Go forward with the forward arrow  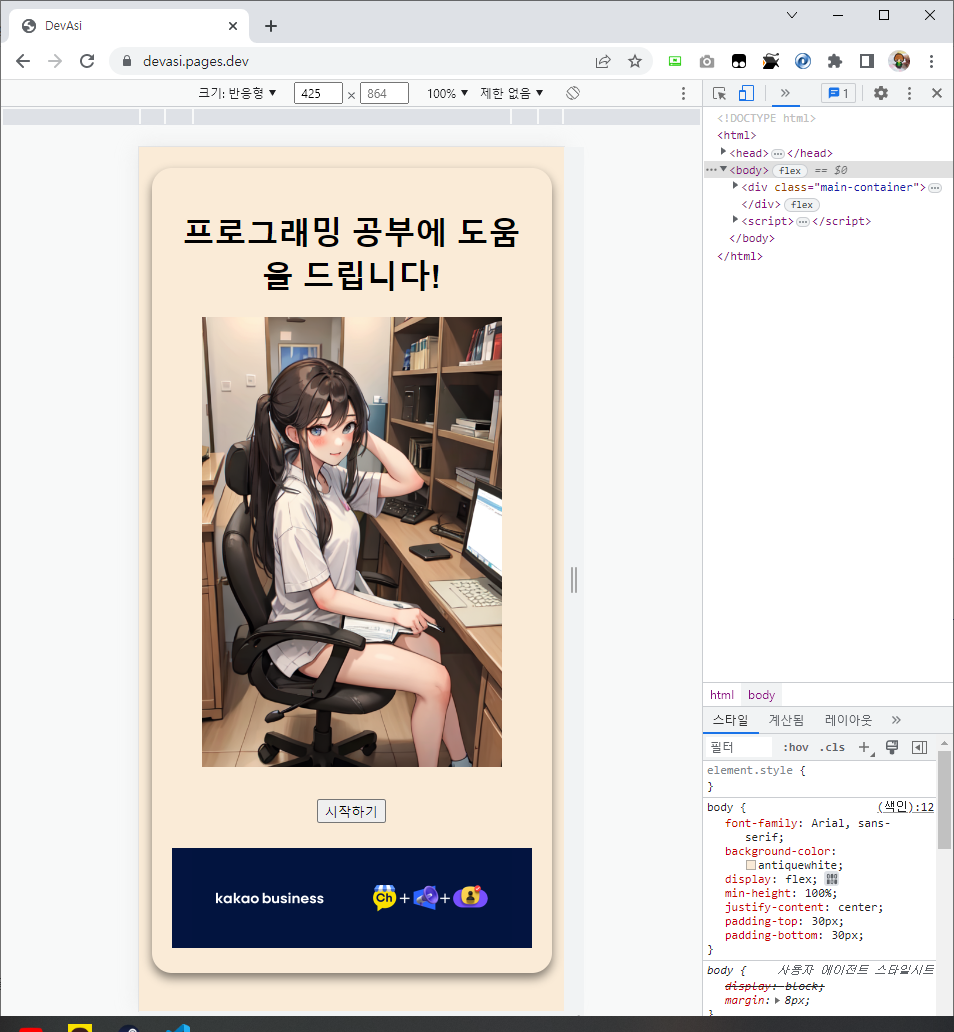point(55,61)
